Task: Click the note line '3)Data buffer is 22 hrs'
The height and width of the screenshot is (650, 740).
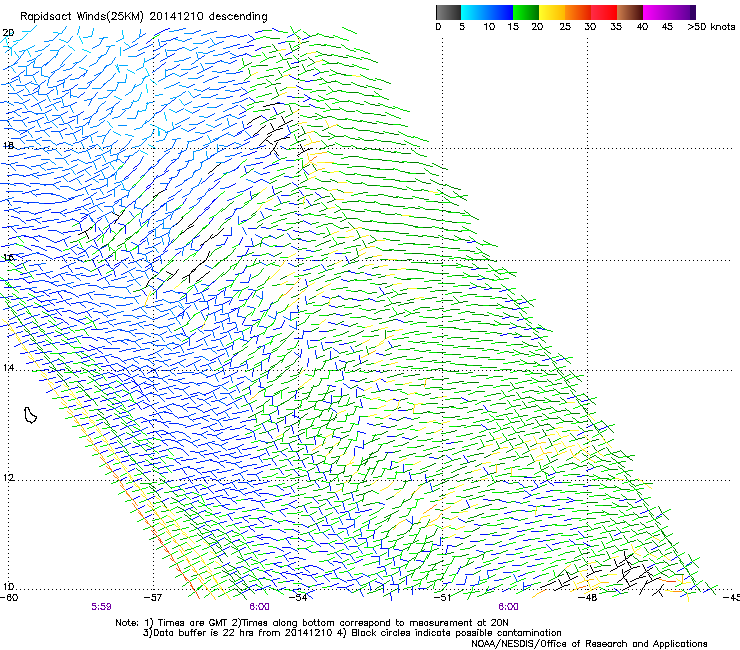Action: pos(352,633)
